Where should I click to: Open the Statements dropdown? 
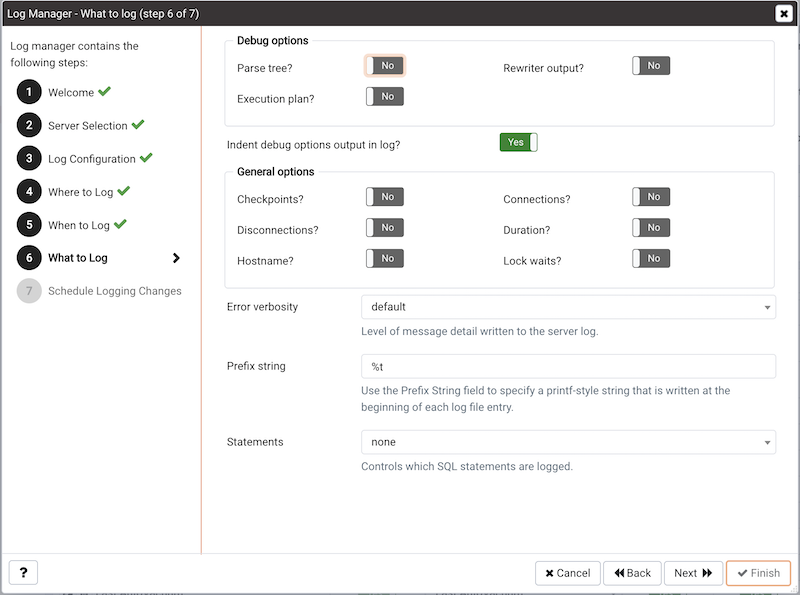(568, 442)
